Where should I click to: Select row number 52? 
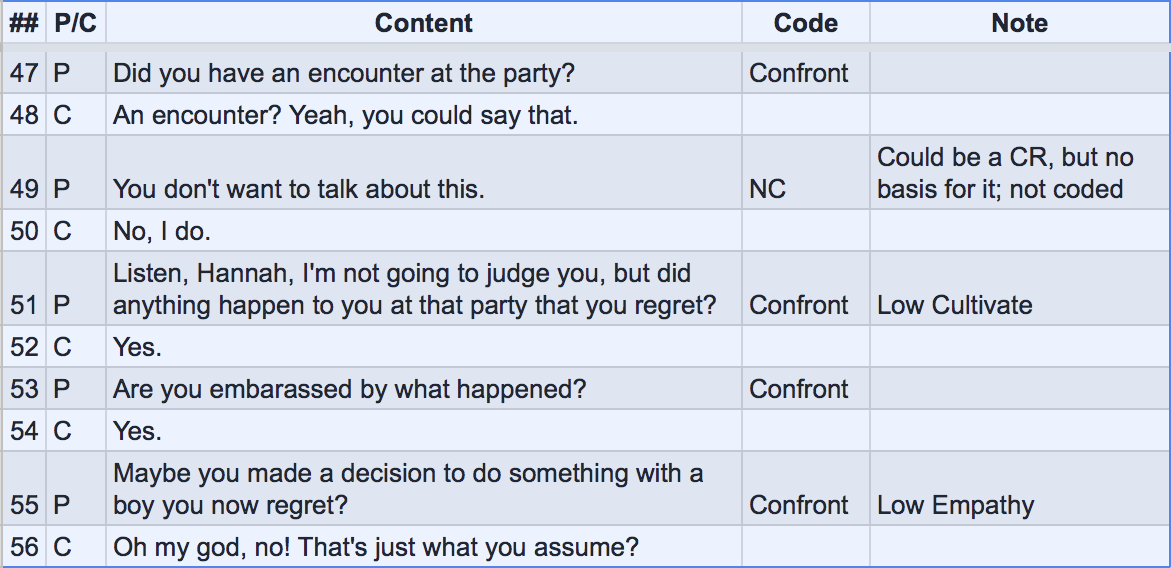coord(24,347)
